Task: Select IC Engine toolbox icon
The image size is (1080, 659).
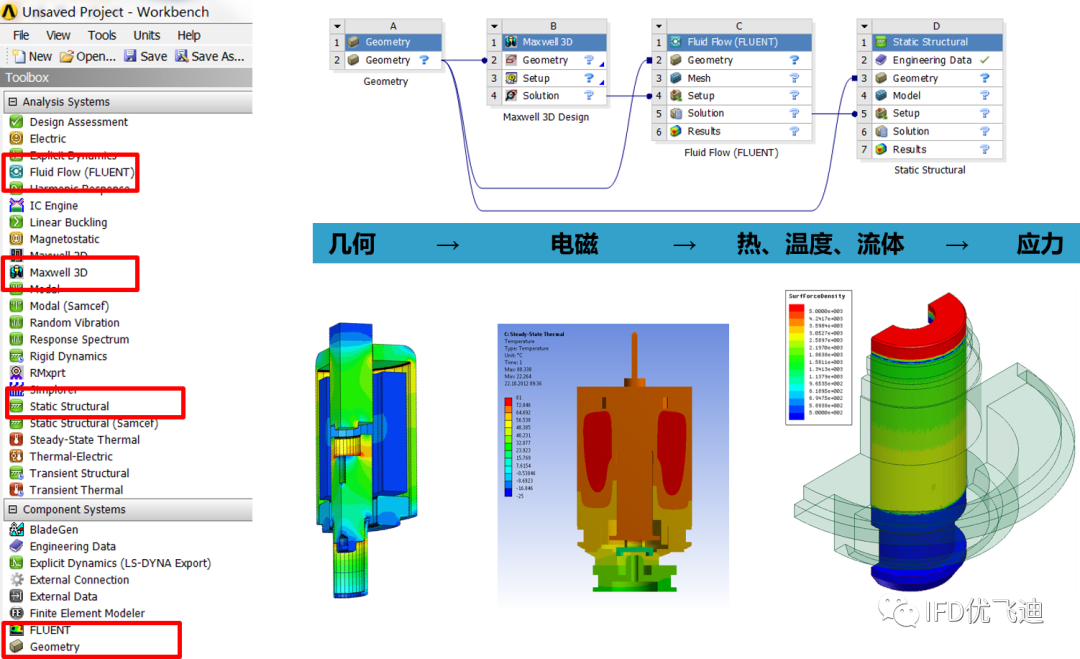Action: click(x=17, y=205)
